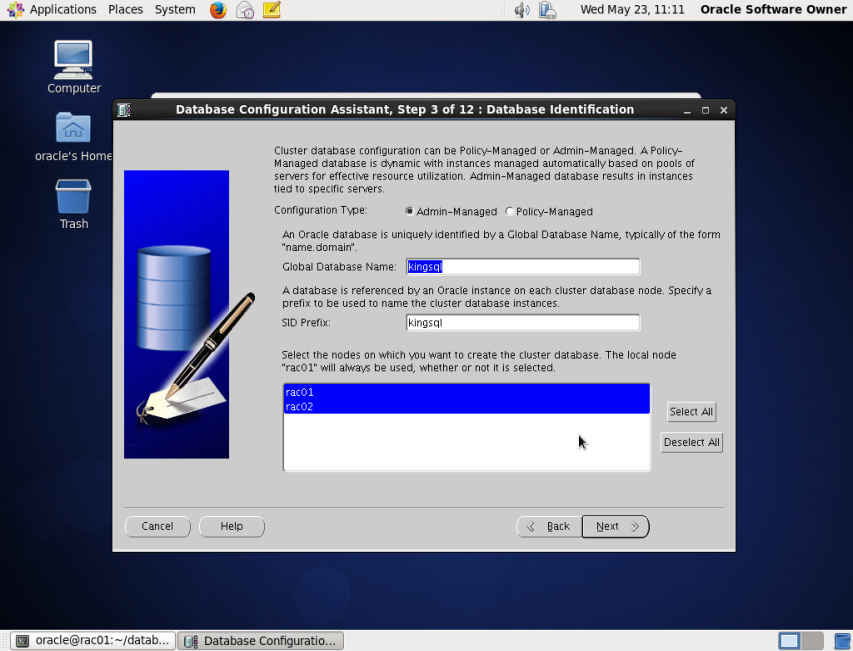Select the Admin-Managed configuration type
Image resolution: width=853 pixels, height=651 pixels.
pyautogui.click(x=408, y=211)
